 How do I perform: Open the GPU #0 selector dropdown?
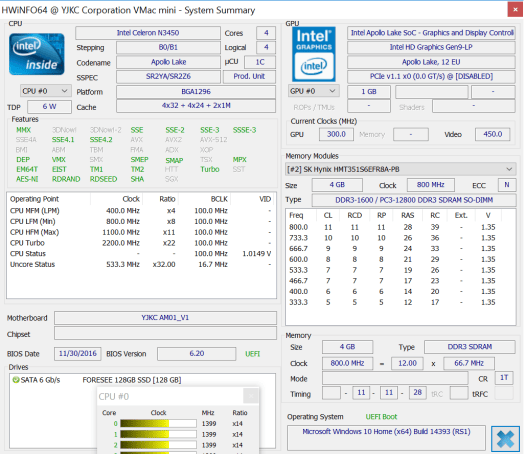314,91
